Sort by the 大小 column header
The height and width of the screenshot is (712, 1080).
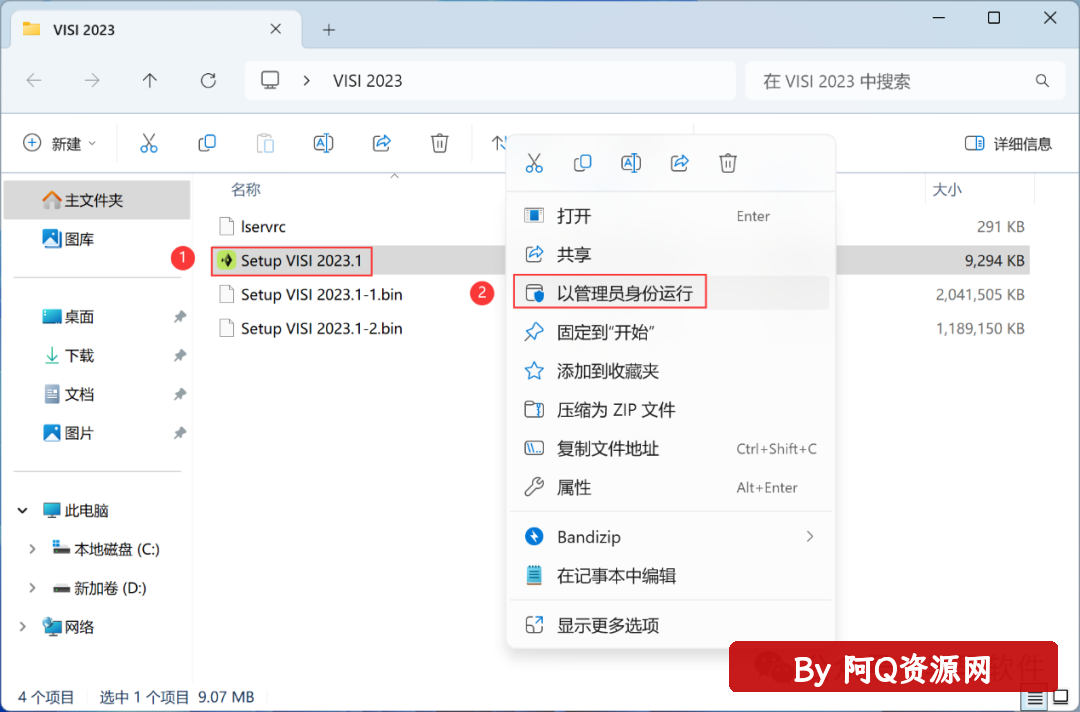[x=947, y=189]
